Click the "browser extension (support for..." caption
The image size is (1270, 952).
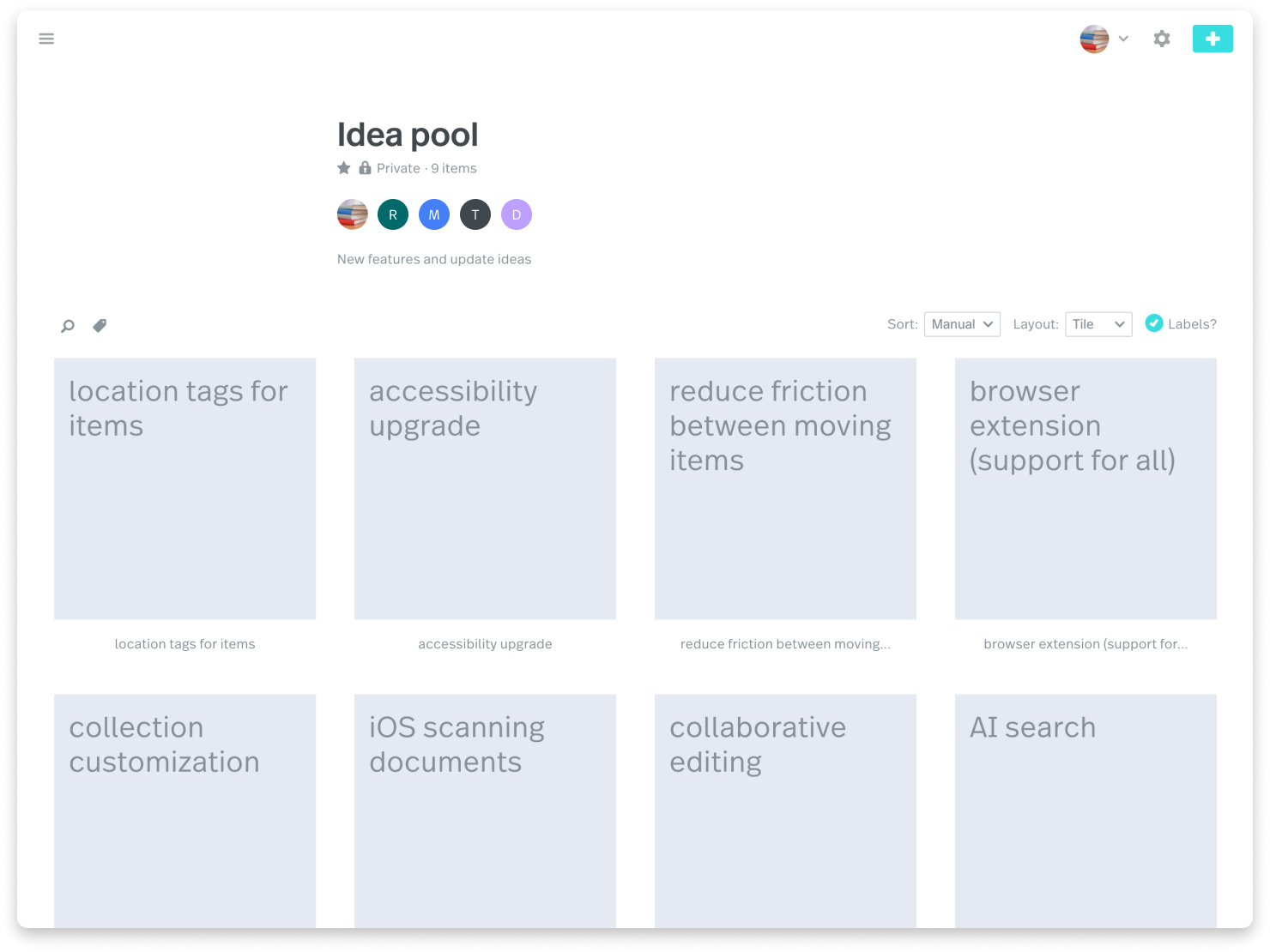[x=1086, y=644]
